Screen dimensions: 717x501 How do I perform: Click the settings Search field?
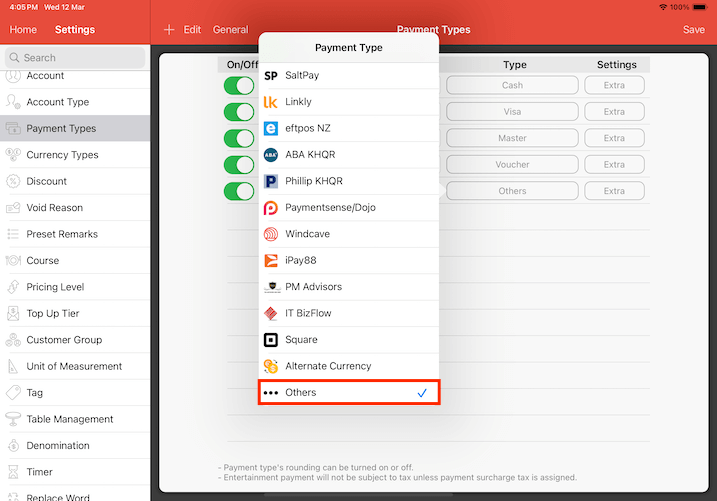click(x=76, y=58)
